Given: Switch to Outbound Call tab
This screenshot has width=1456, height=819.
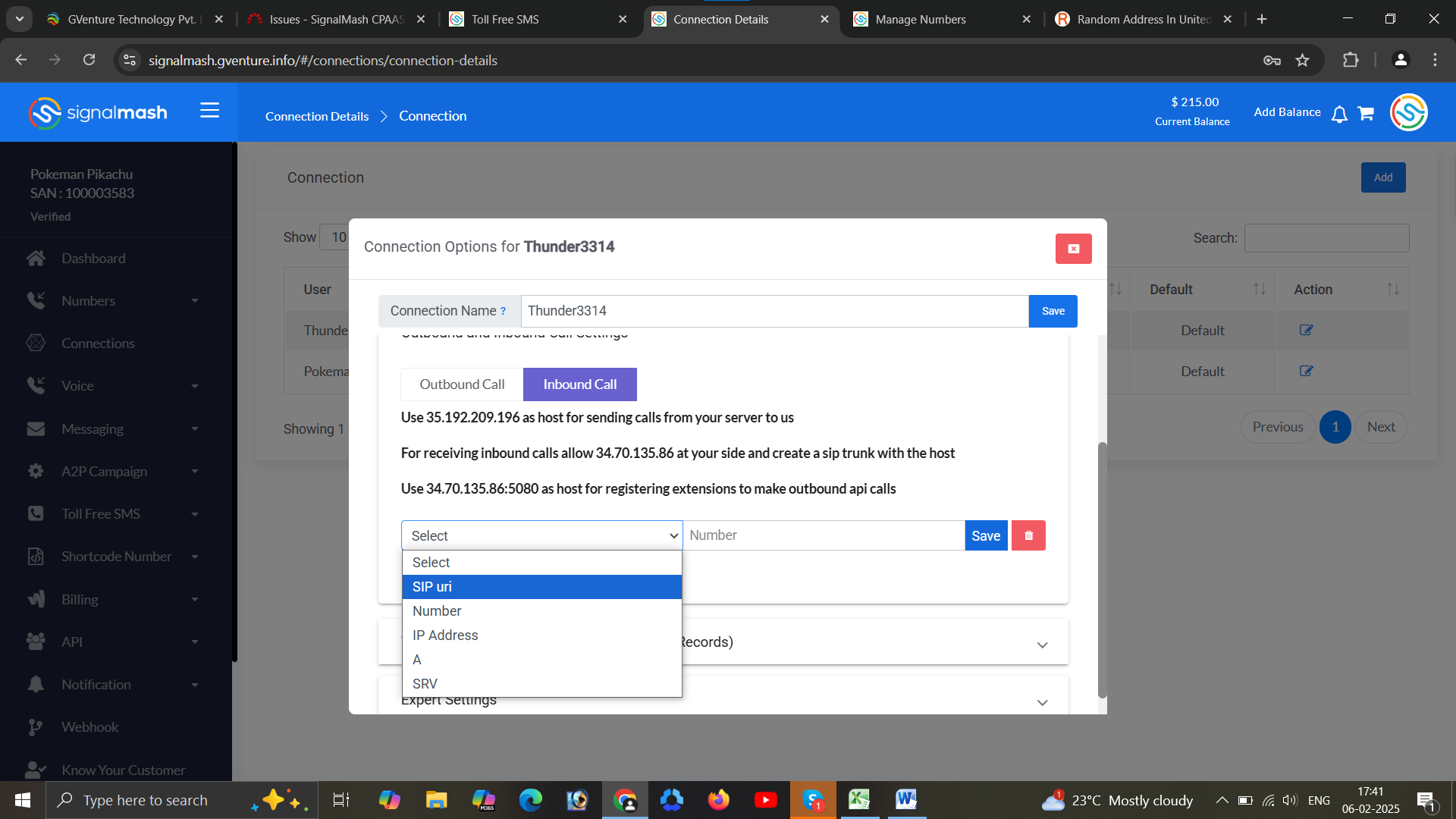Looking at the screenshot, I should pos(462,384).
